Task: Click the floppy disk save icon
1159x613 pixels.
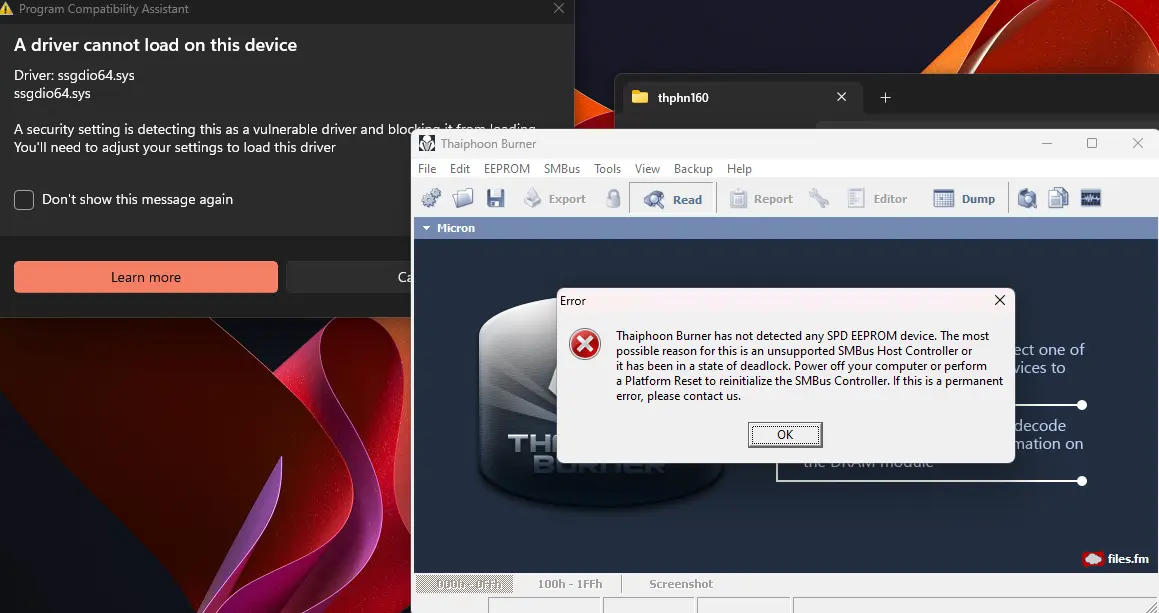Action: pos(495,198)
